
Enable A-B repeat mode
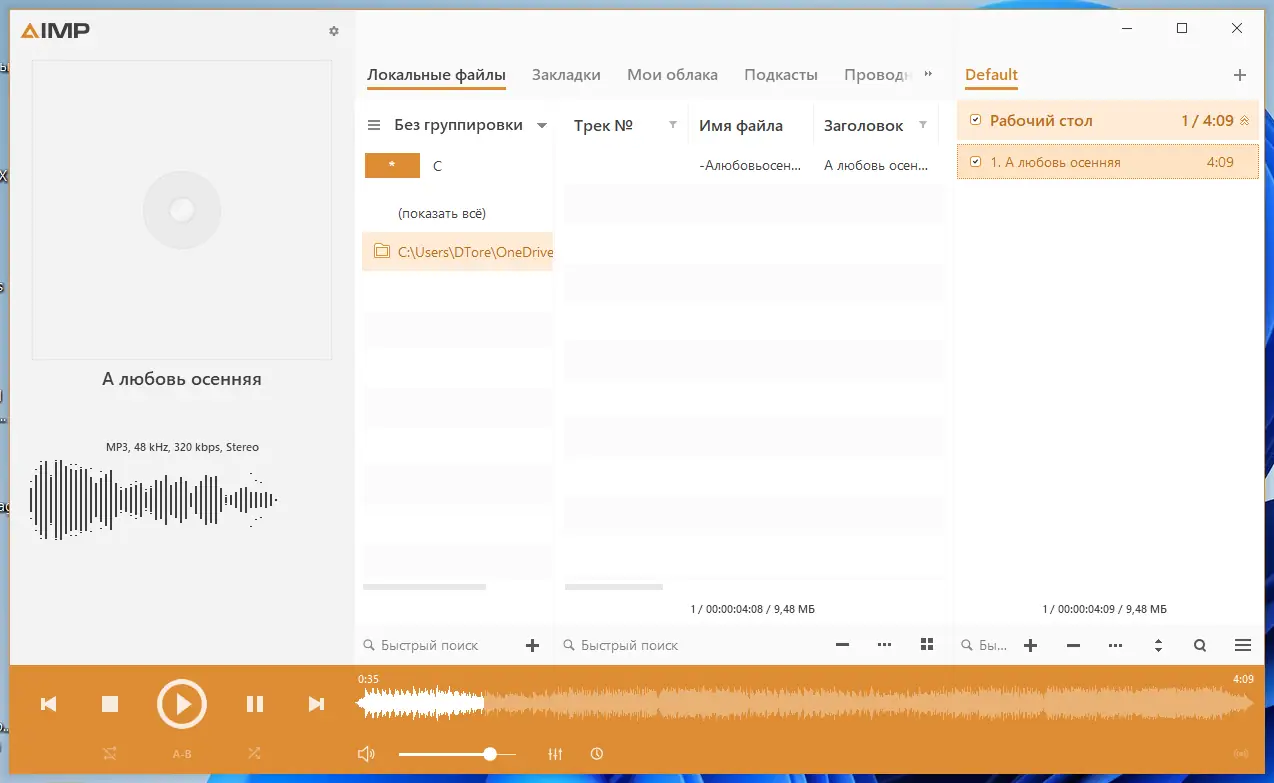pos(181,753)
